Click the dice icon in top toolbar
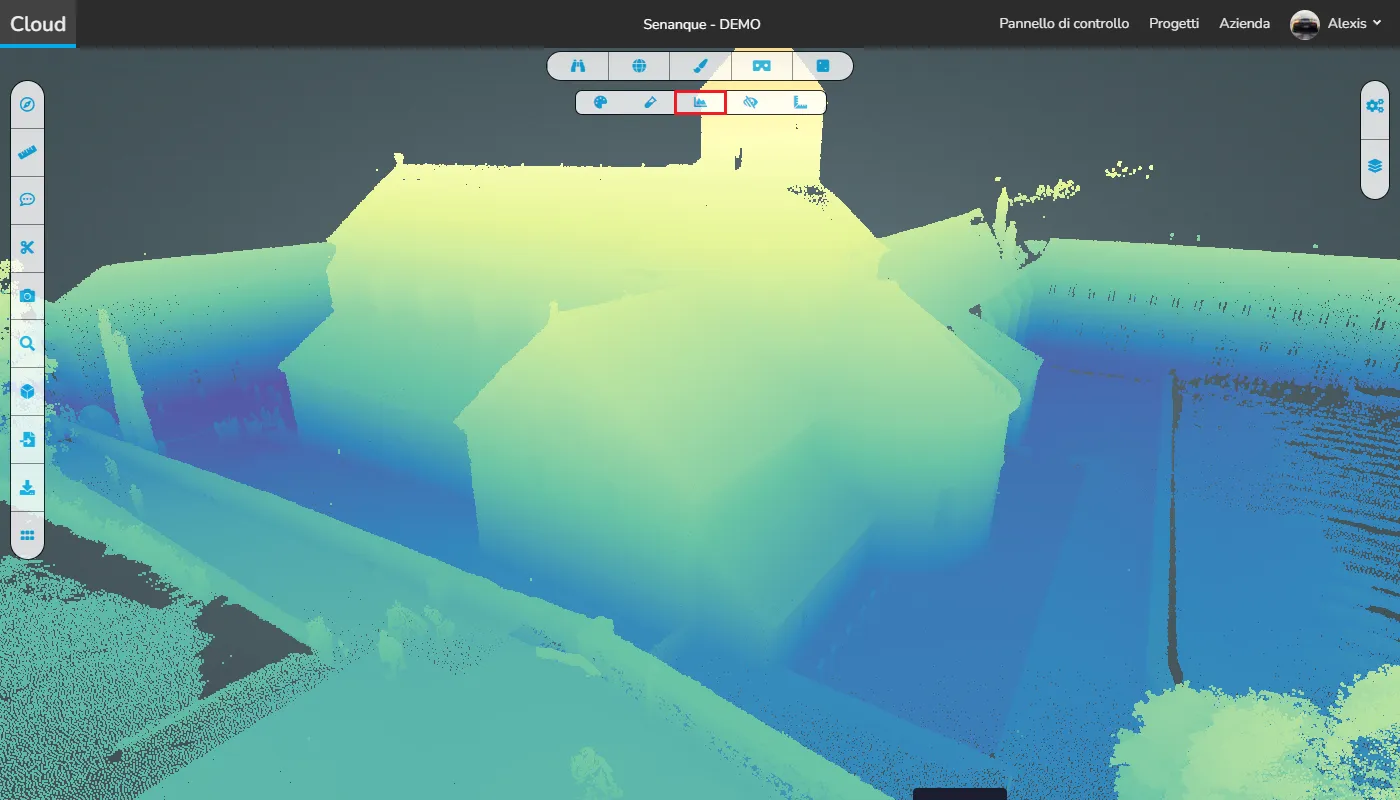This screenshot has width=1400, height=800. coord(823,66)
